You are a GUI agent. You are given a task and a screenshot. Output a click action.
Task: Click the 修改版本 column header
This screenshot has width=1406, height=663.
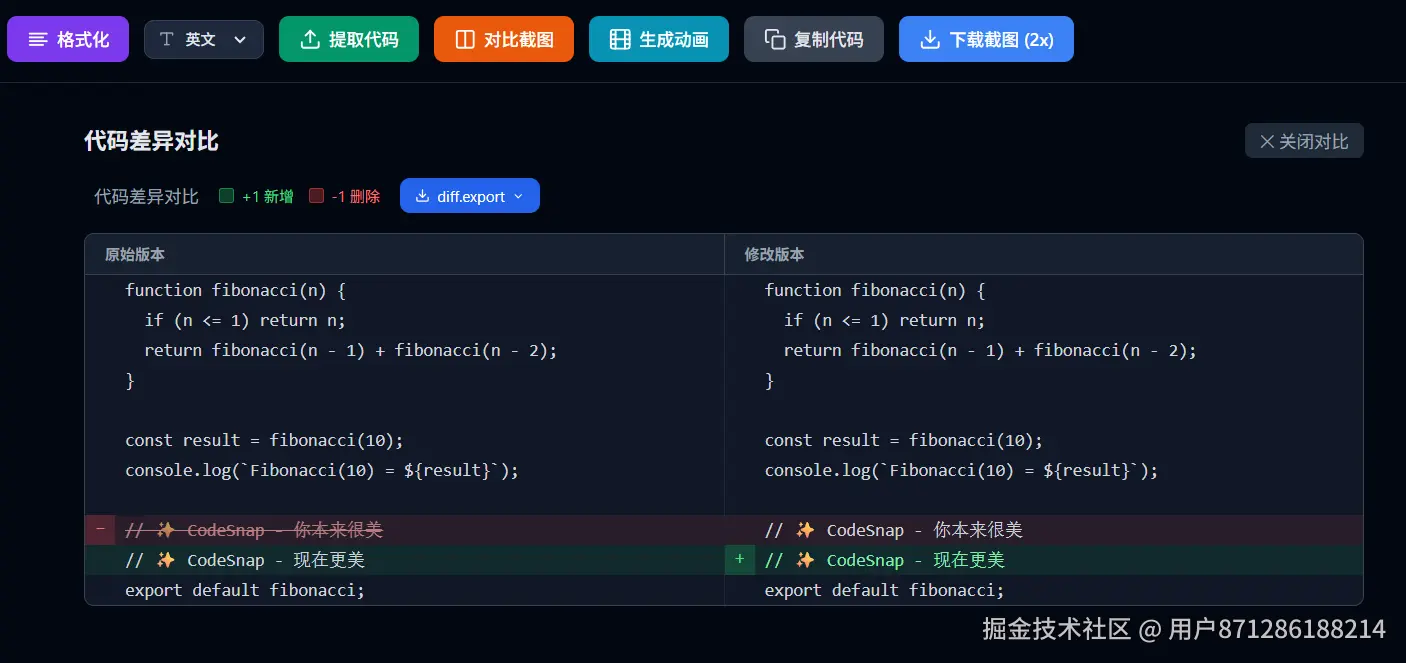tap(774, 254)
